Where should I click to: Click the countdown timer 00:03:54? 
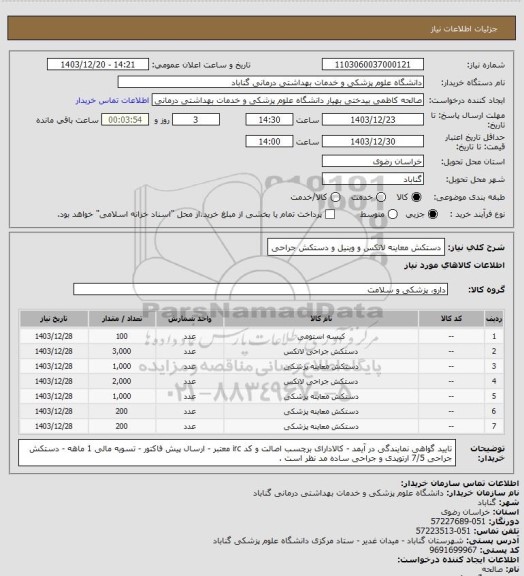tap(125, 120)
